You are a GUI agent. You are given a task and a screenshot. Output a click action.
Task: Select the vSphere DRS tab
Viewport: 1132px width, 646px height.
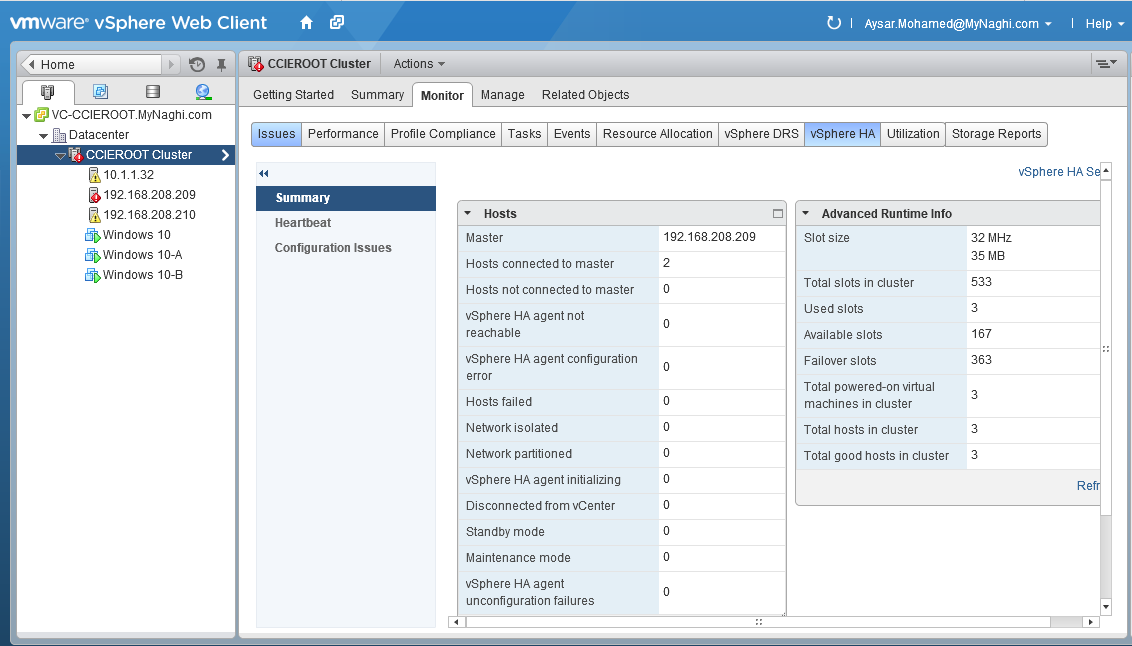pyautogui.click(x=761, y=134)
